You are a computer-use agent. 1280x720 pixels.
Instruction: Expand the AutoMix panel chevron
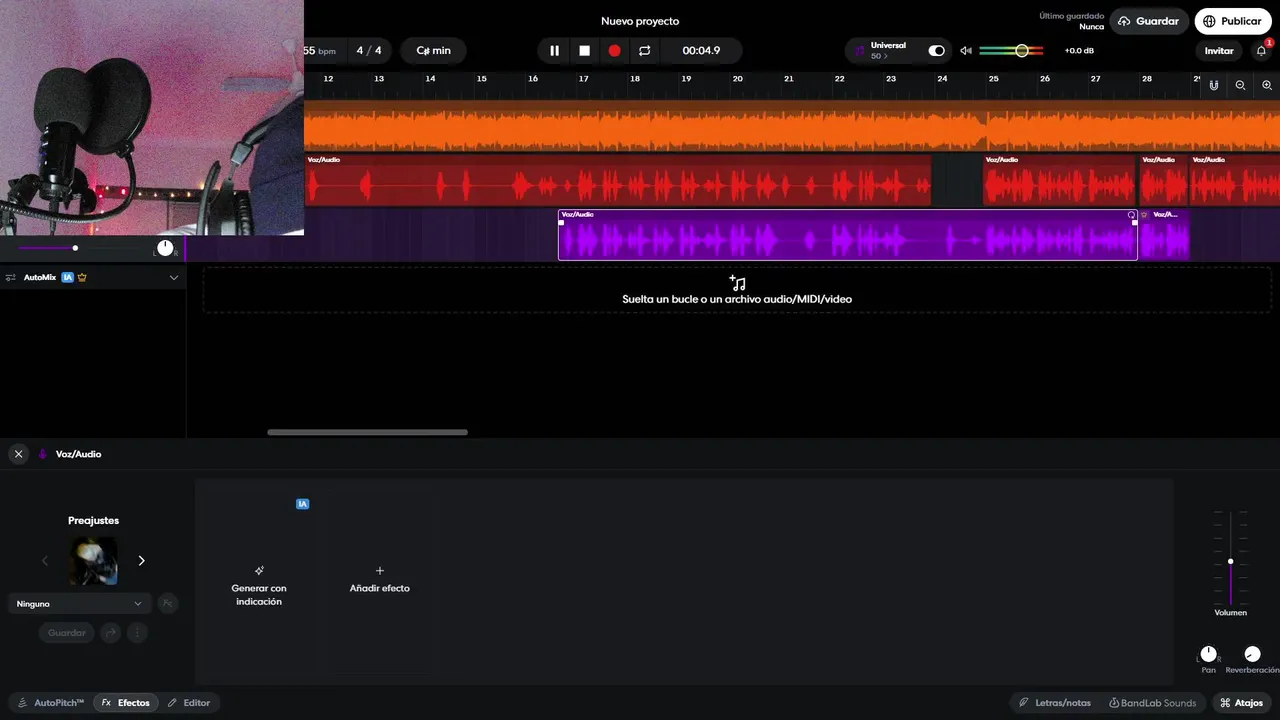173,277
